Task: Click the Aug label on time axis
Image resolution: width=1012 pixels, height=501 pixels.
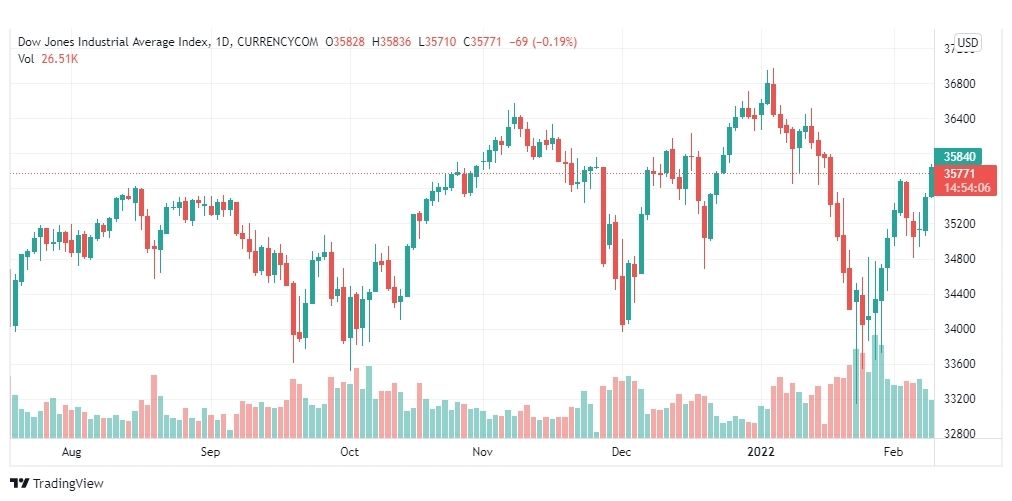Action: 71,452
